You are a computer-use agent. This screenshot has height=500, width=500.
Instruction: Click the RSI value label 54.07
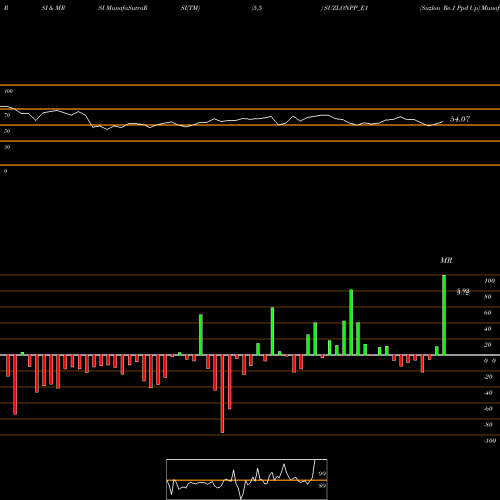460,119
